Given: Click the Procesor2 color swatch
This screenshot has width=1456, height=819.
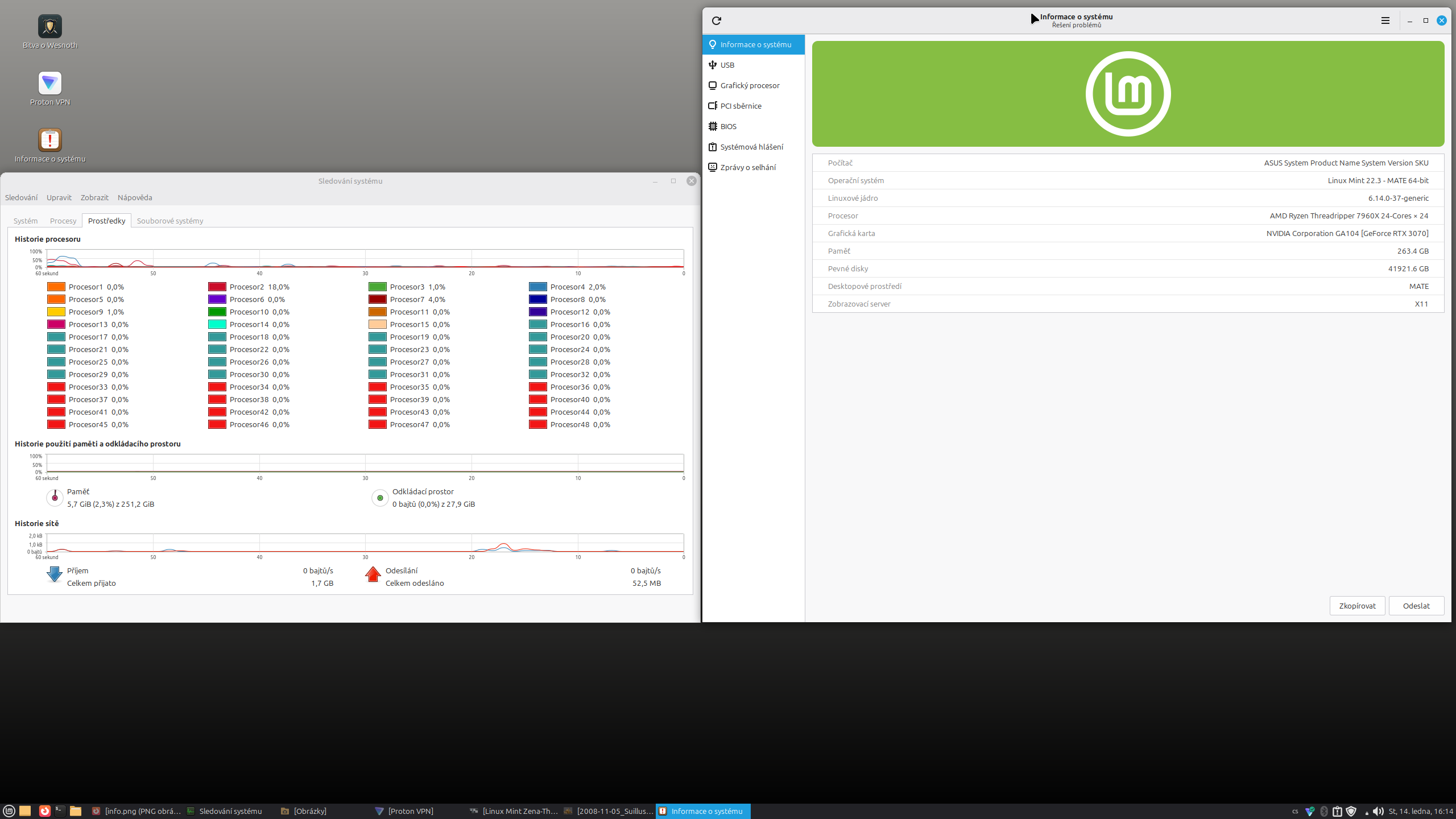Looking at the screenshot, I should 217,287.
